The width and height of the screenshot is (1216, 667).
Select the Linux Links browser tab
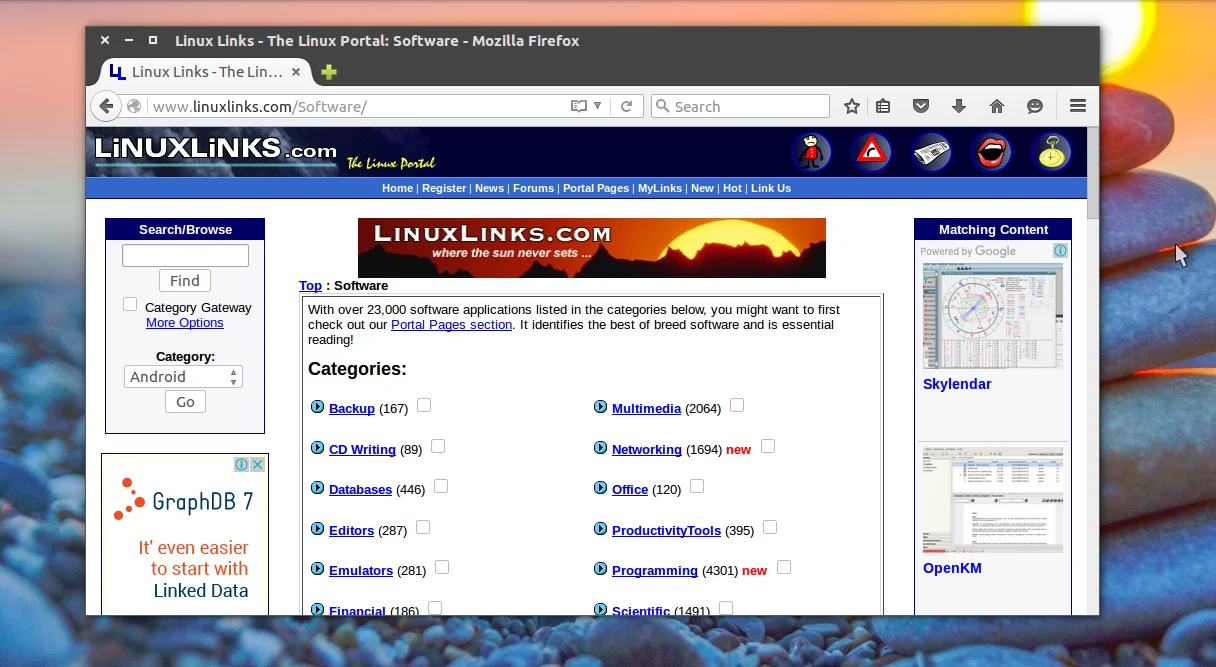[207, 72]
